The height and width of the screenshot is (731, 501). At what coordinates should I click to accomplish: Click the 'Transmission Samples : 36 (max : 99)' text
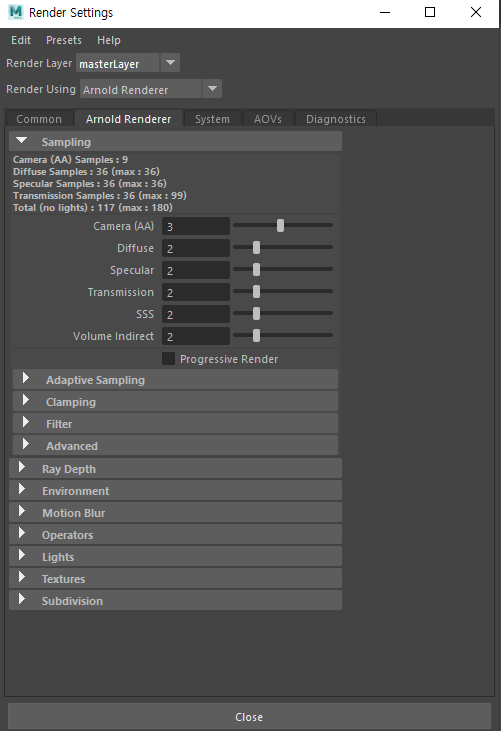100,196
